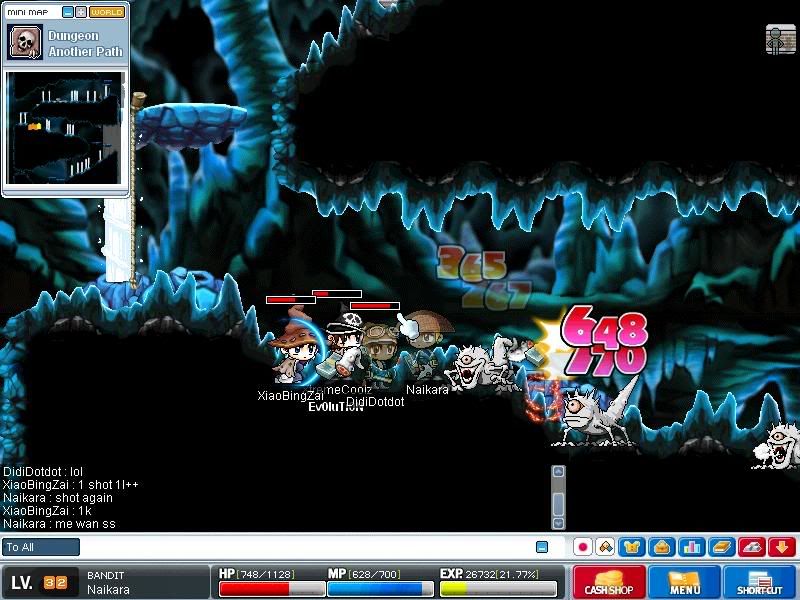Click the red HP gauge bar
The image size is (800, 600).
(x=272, y=589)
